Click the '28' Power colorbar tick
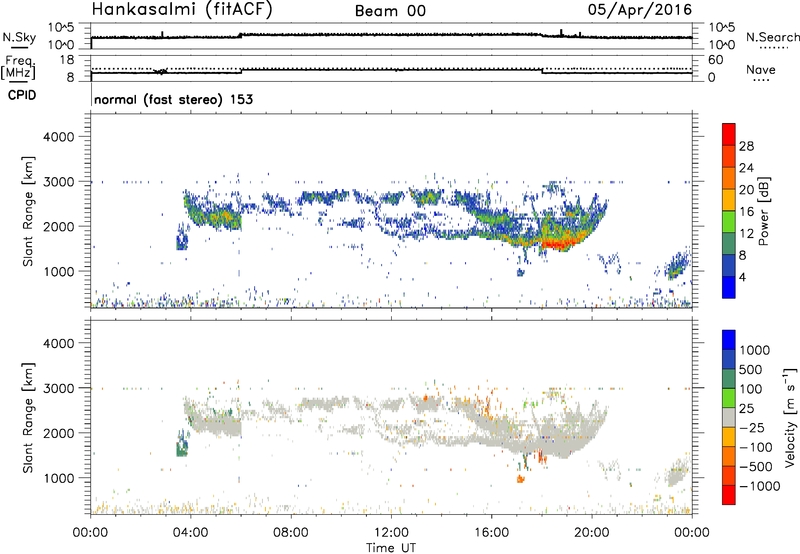Image resolution: width=800 pixels, height=554 pixels. [746, 146]
